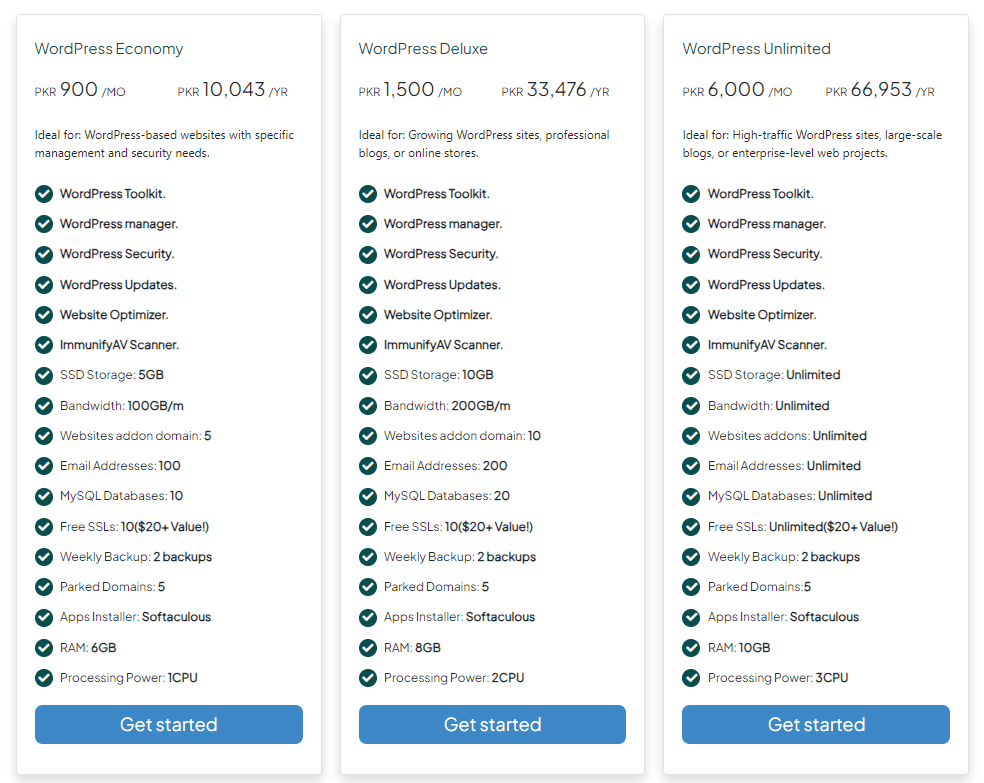Image resolution: width=984 pixels, height=783 pixels.
Task: Click the check icon next to Website Optimizer in Economy
Action: [44, 314]
